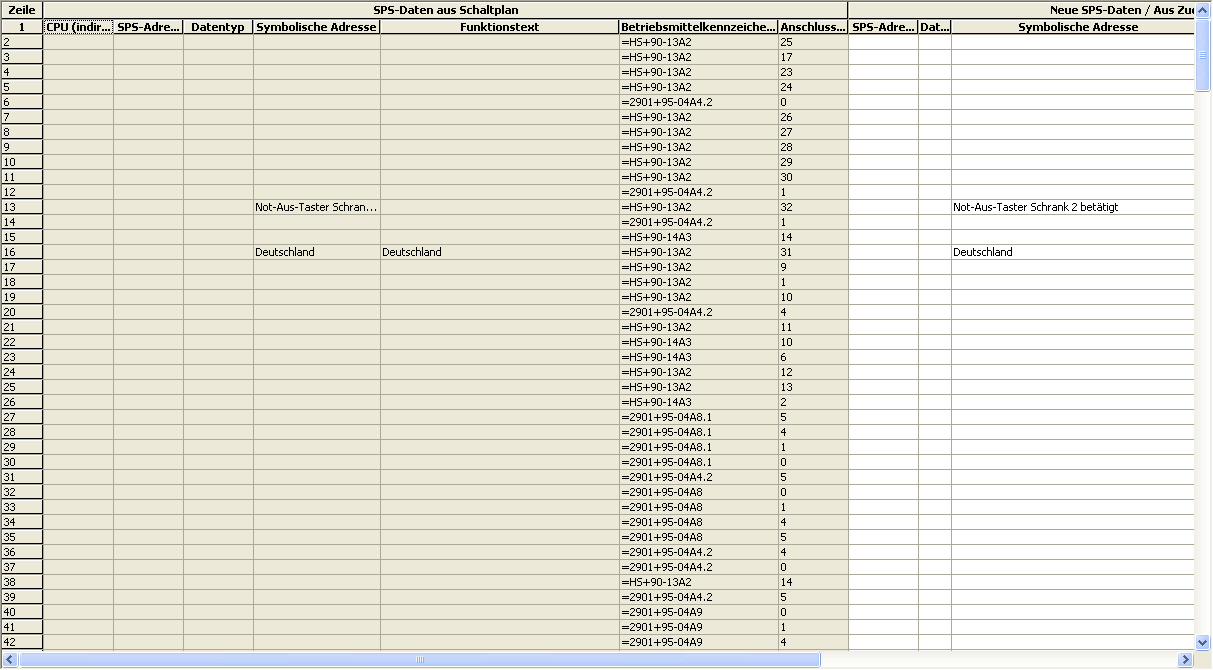Select '=HS+90-14A3' in row 26
Viewport: 1213px width, 670px height.
click(x=698, y=402)
